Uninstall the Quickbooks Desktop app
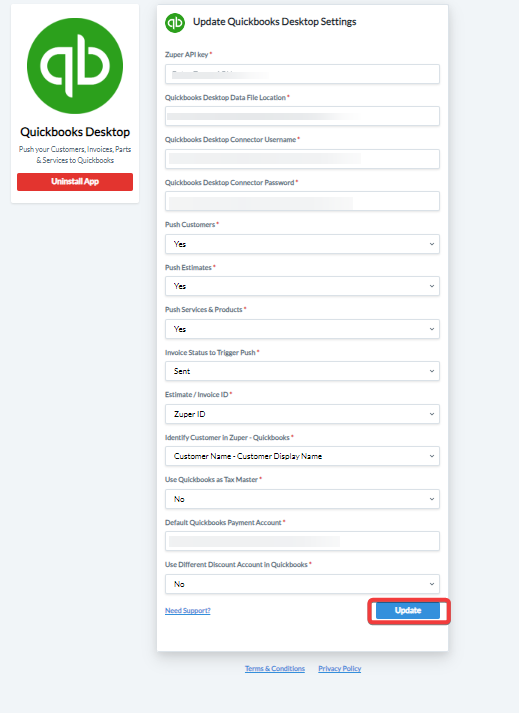The image size is (519, 713). tap(75, 181)
